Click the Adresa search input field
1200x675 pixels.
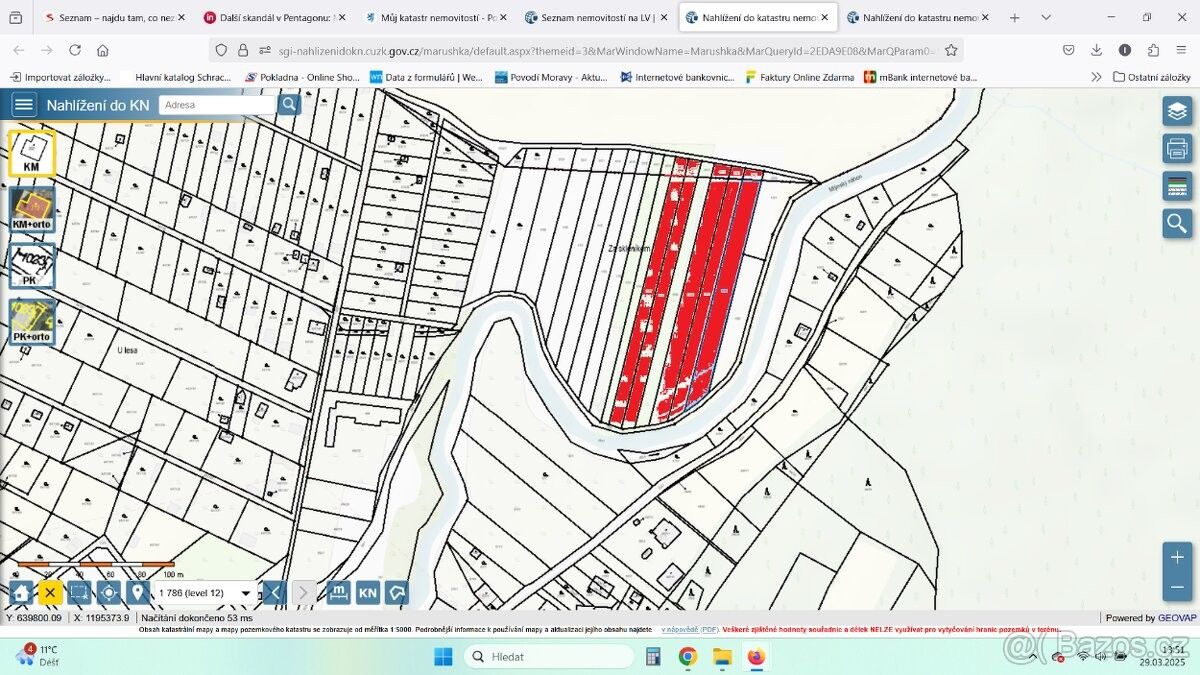click(x=215, y=104)
